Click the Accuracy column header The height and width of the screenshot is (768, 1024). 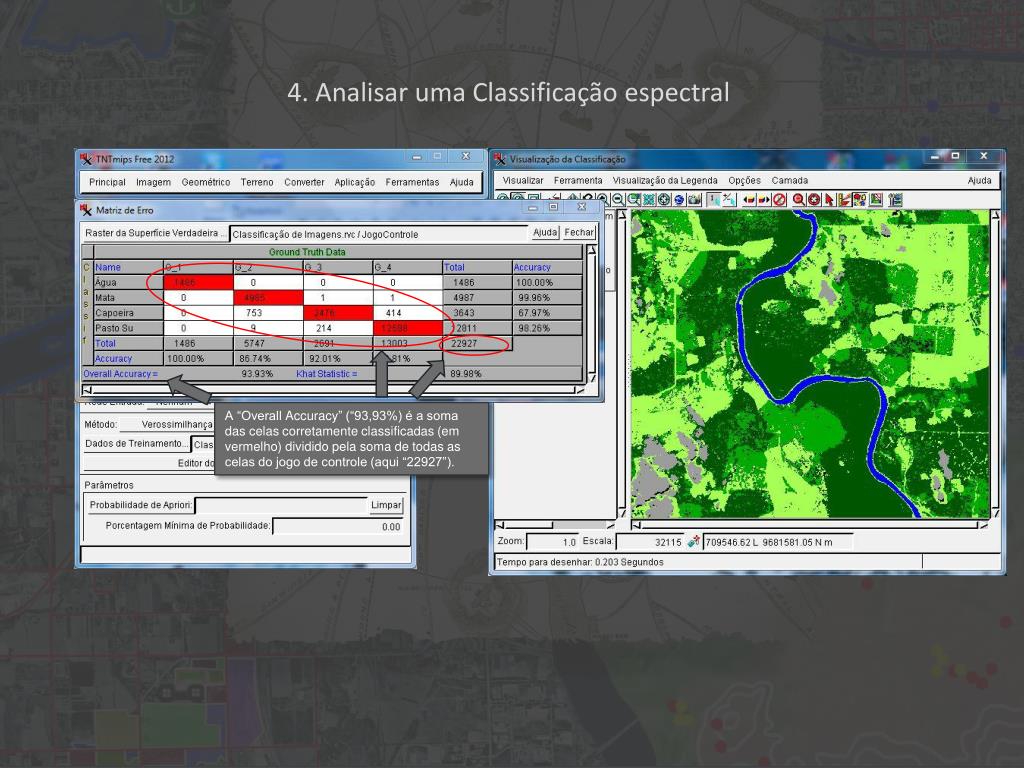pyautogui.click(x=547, y=267)
